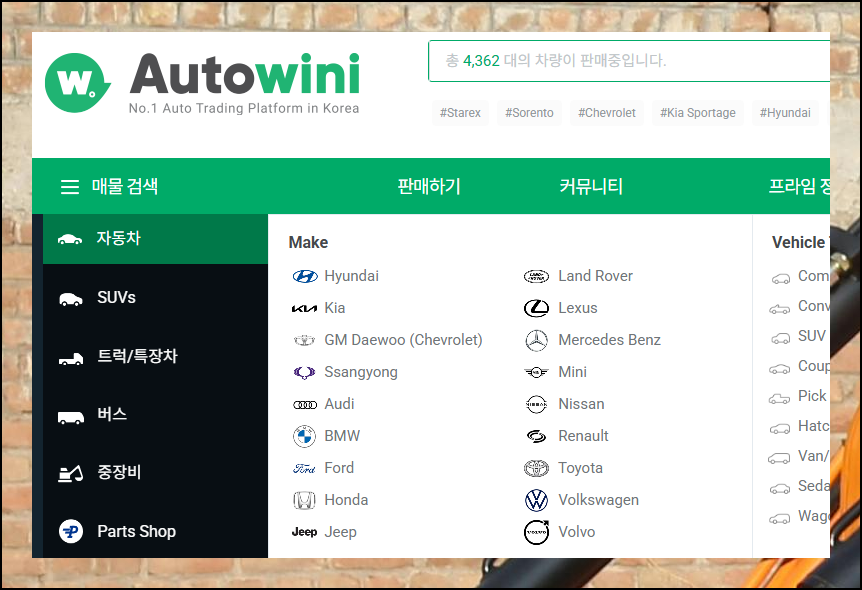
Task: Choose Mercedes Benz from the Make list
Action: pos(610,340)
